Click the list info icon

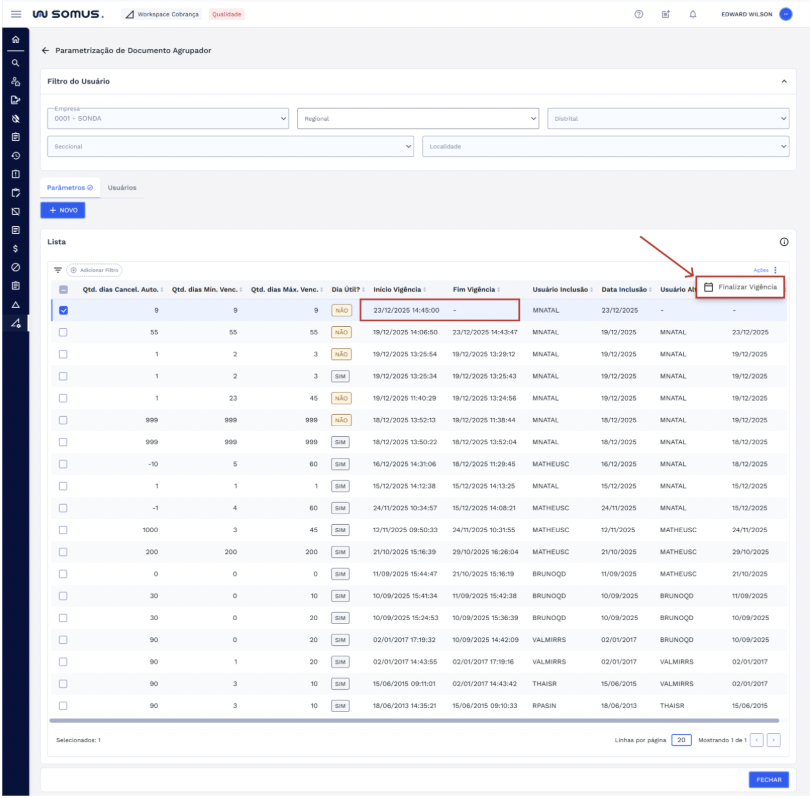pyautogui.click(x=783, y=242)
